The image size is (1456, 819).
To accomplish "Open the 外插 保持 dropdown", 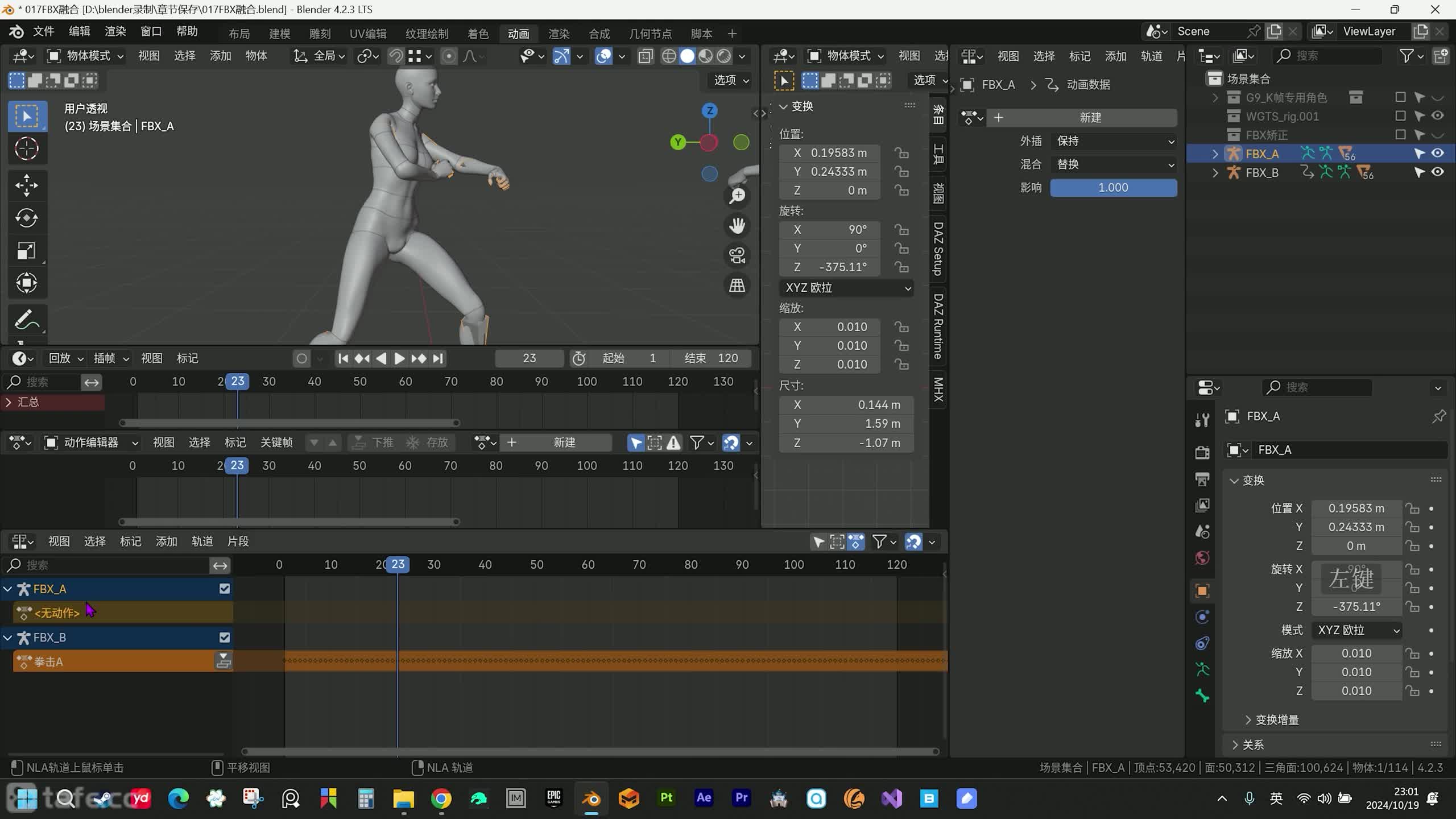I will coord(1114,141).
